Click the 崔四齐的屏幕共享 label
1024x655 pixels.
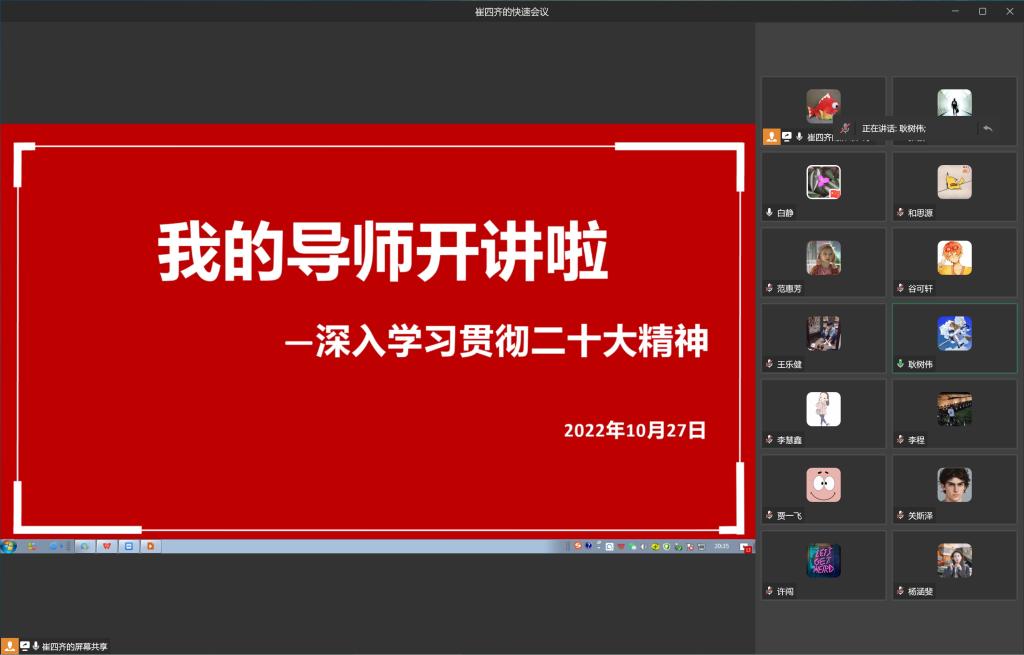[x=74, y=647]
